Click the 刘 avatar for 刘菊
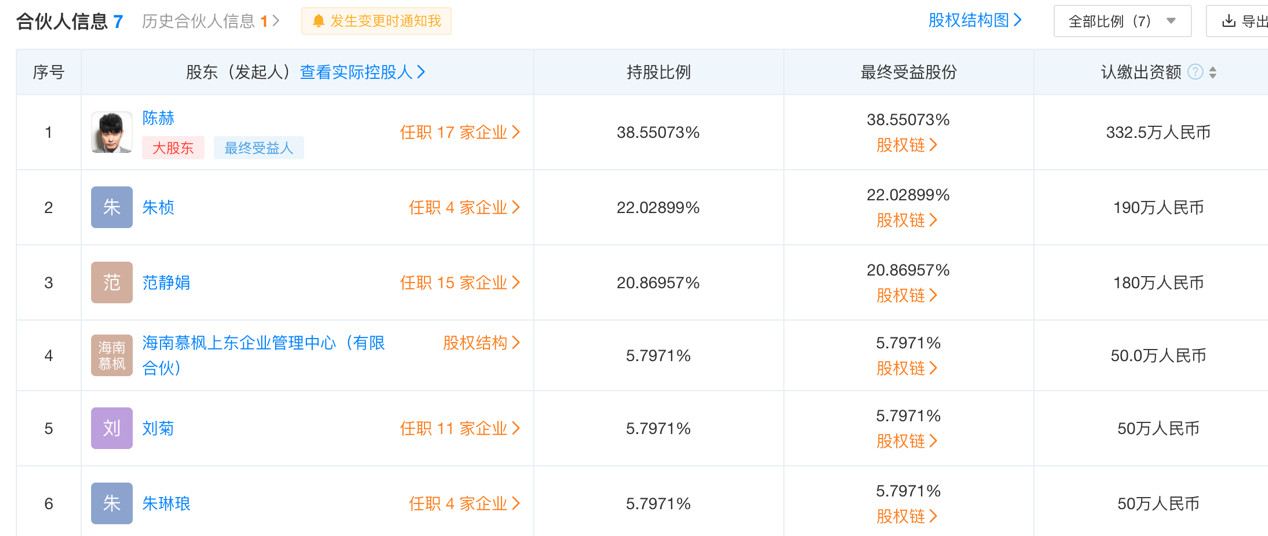Image resolution: width=1268 pixels, height=536 pixels. 111,428
